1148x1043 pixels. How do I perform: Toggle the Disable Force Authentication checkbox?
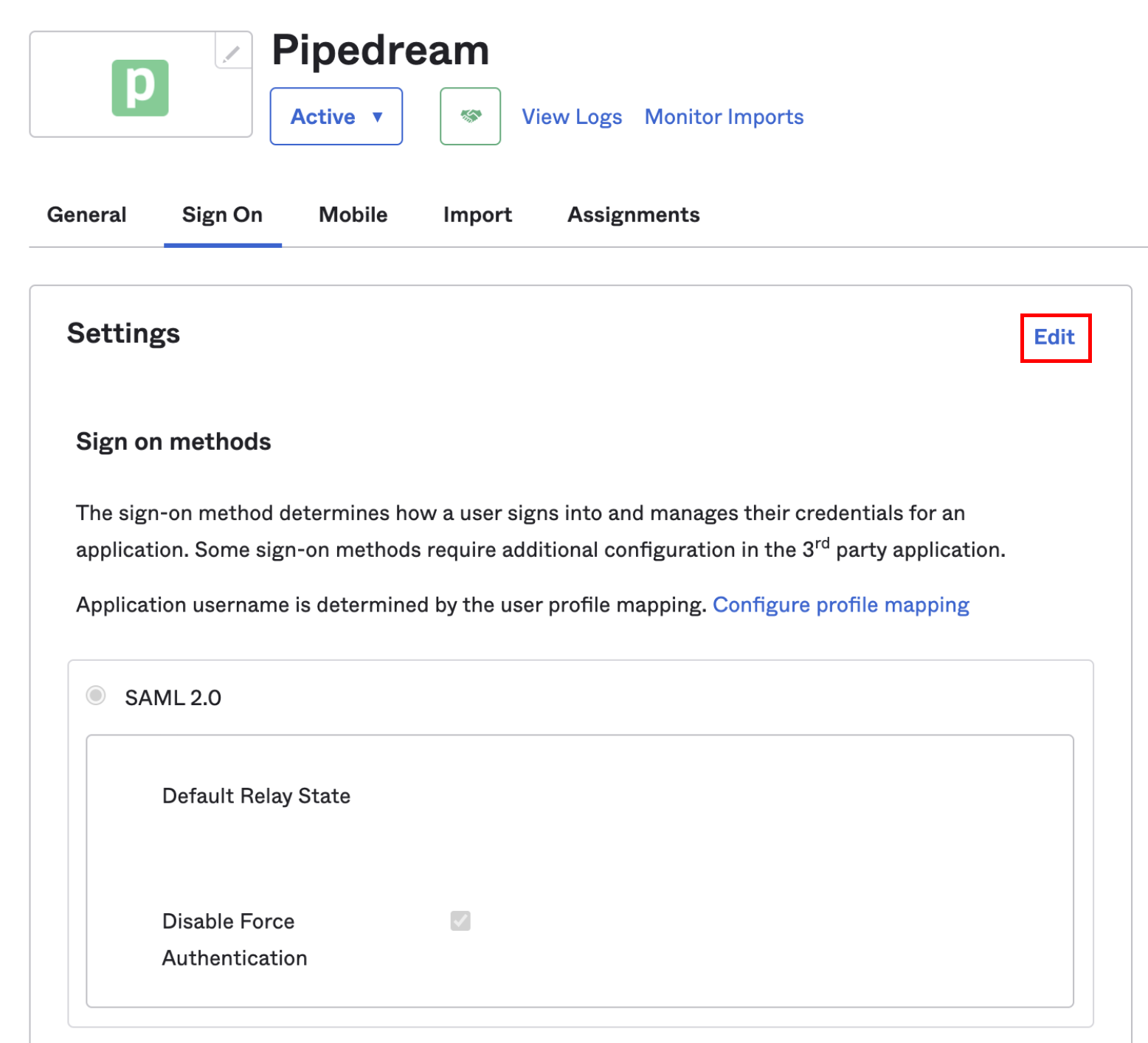click(x=460, y=921)
